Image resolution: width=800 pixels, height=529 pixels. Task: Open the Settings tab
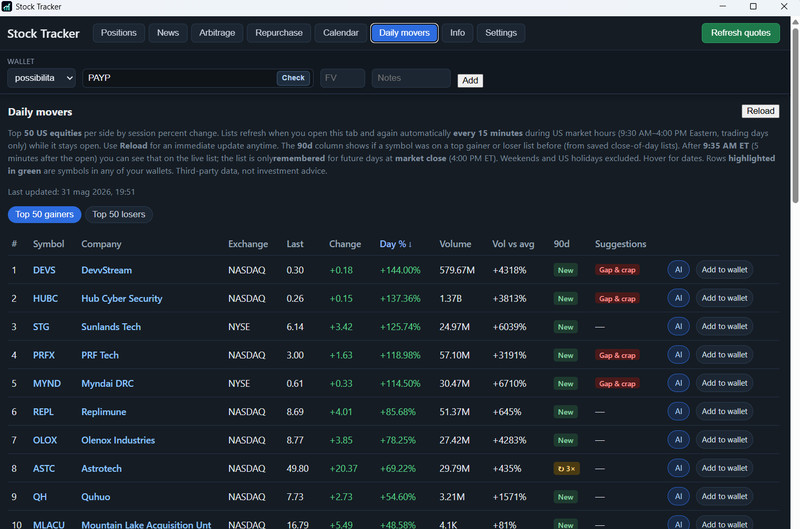(501, 33)
